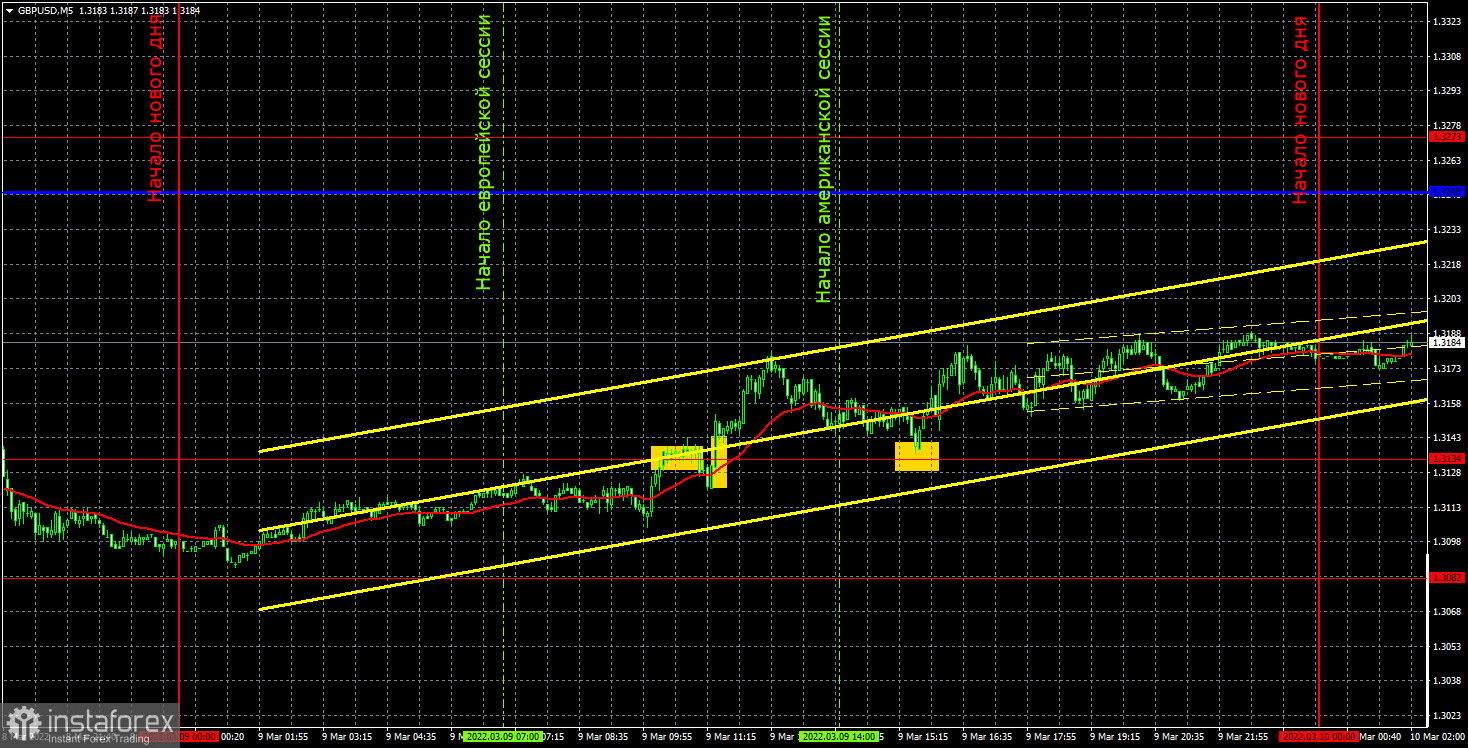Click the red level price tag 1.3082
Viewport: 1468px width, 748px height.
(1446, 578)
